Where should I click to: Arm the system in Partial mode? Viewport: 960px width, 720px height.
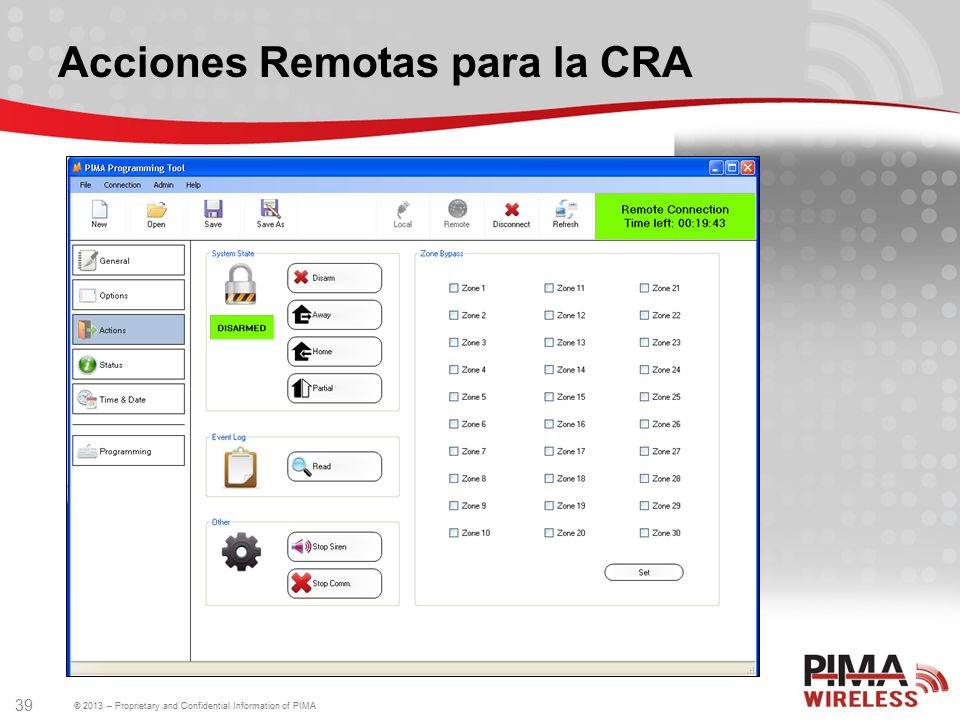(334, 388)
